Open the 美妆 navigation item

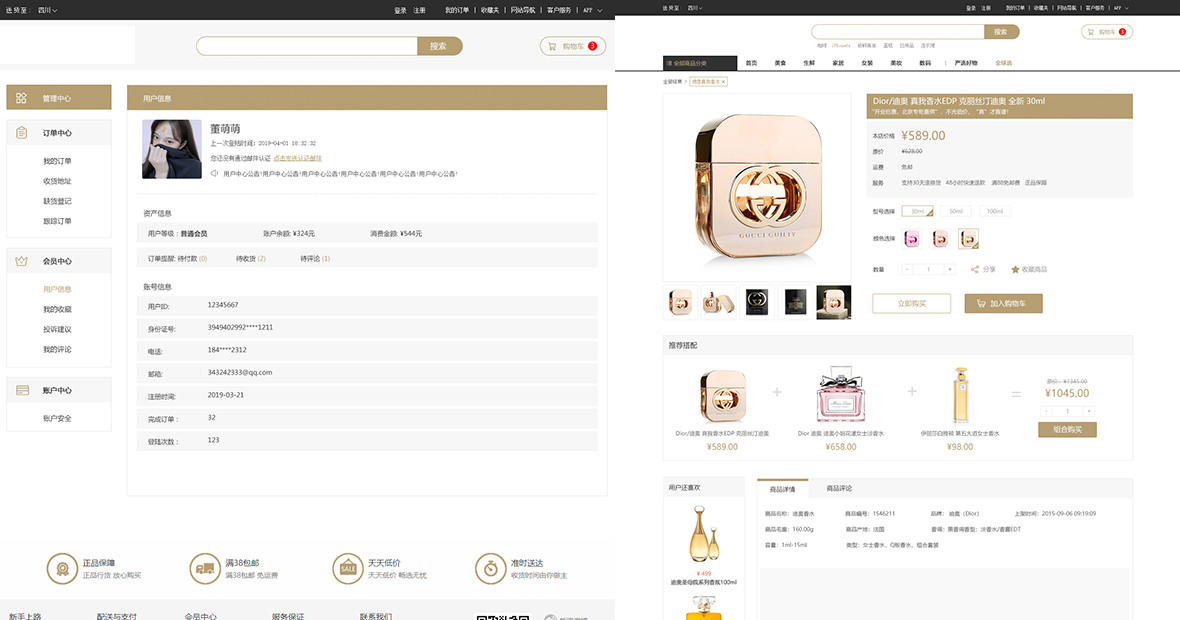click(896, 63)
